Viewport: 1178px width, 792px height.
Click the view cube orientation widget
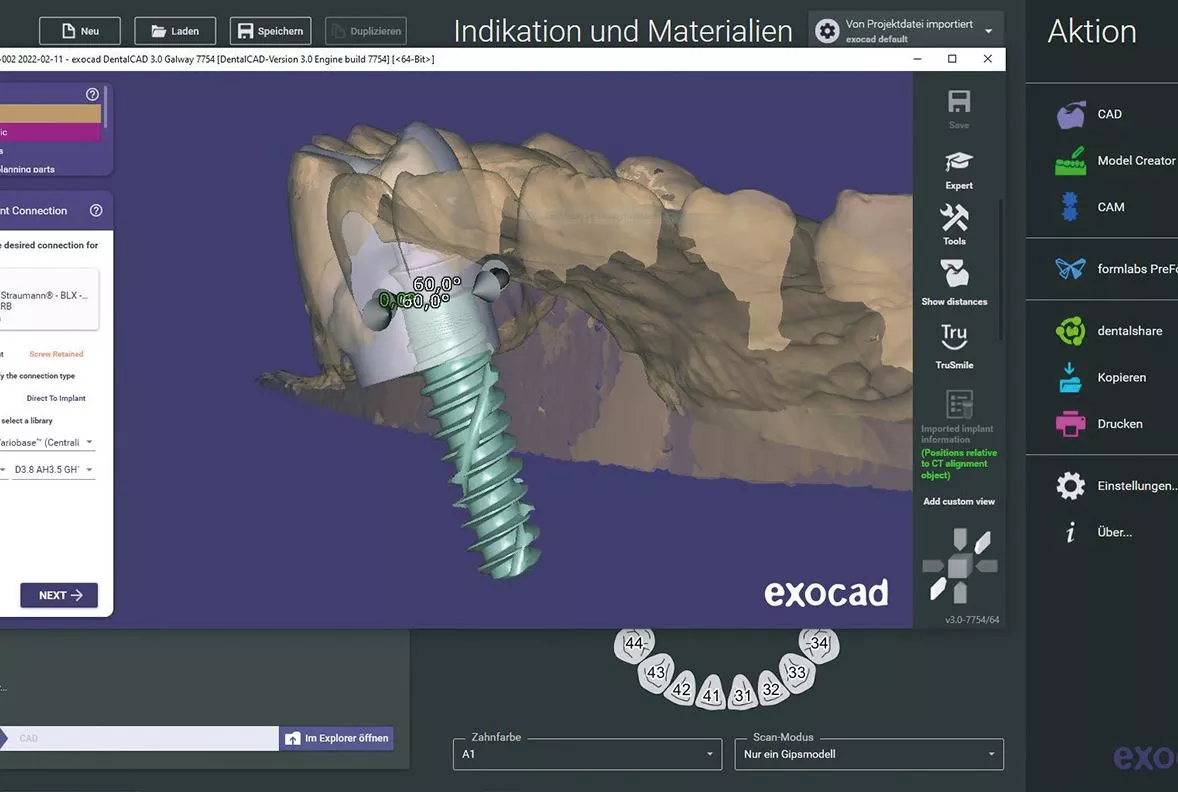pyautogui.click(x=959, y=566)
